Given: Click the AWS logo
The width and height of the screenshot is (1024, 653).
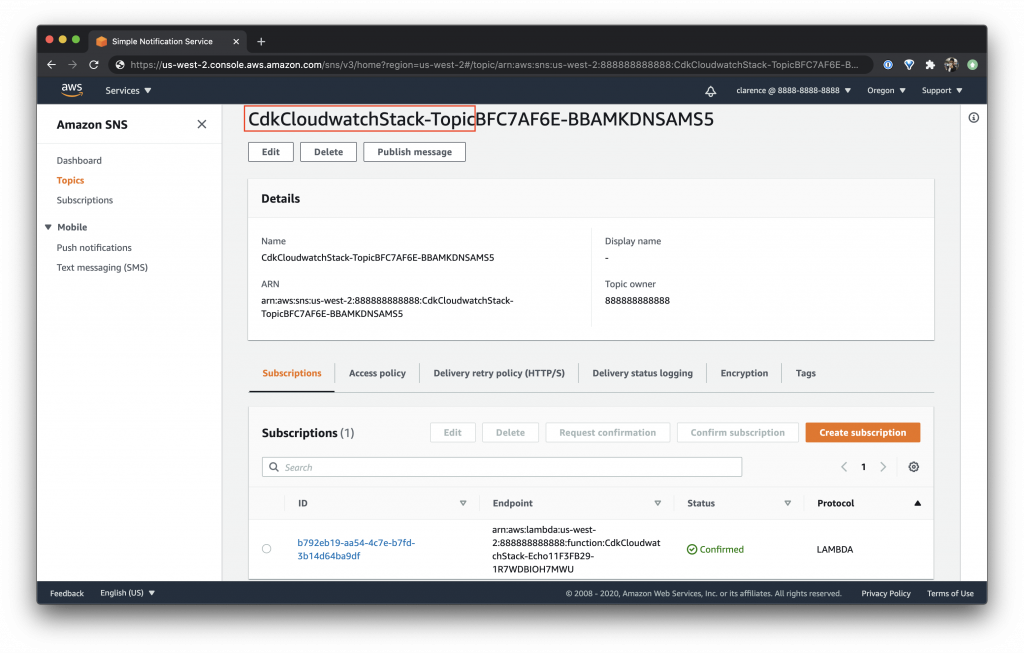Looking at the screenshot, I should click(x=72, y=90).
